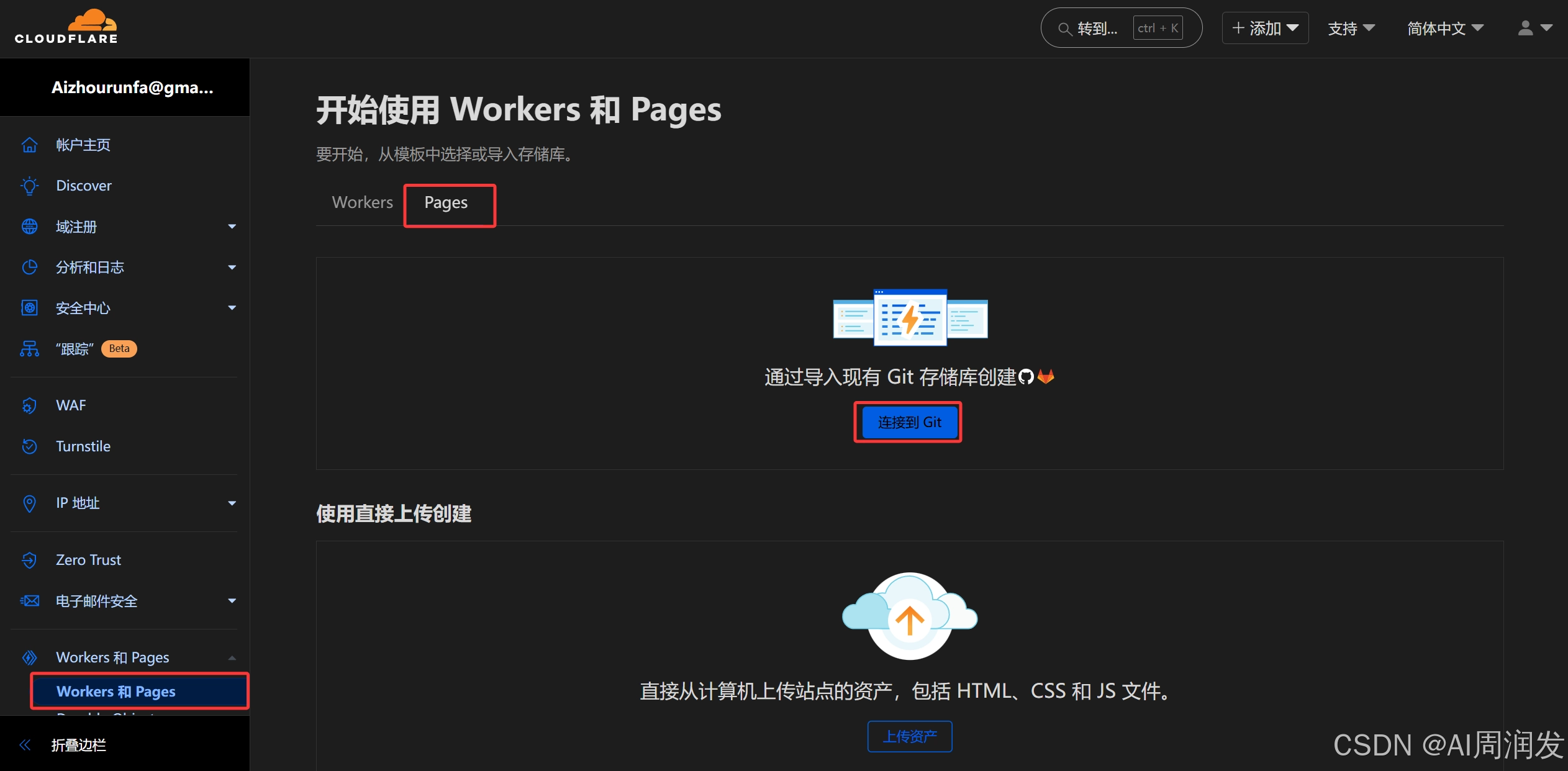
Task: Click the collapse sidebar double-arrow icon
Action: click(25, 745)
